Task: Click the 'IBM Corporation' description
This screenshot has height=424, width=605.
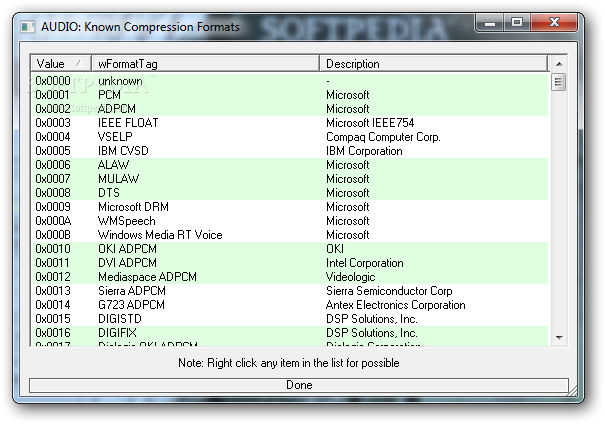Action: point(364,151)
